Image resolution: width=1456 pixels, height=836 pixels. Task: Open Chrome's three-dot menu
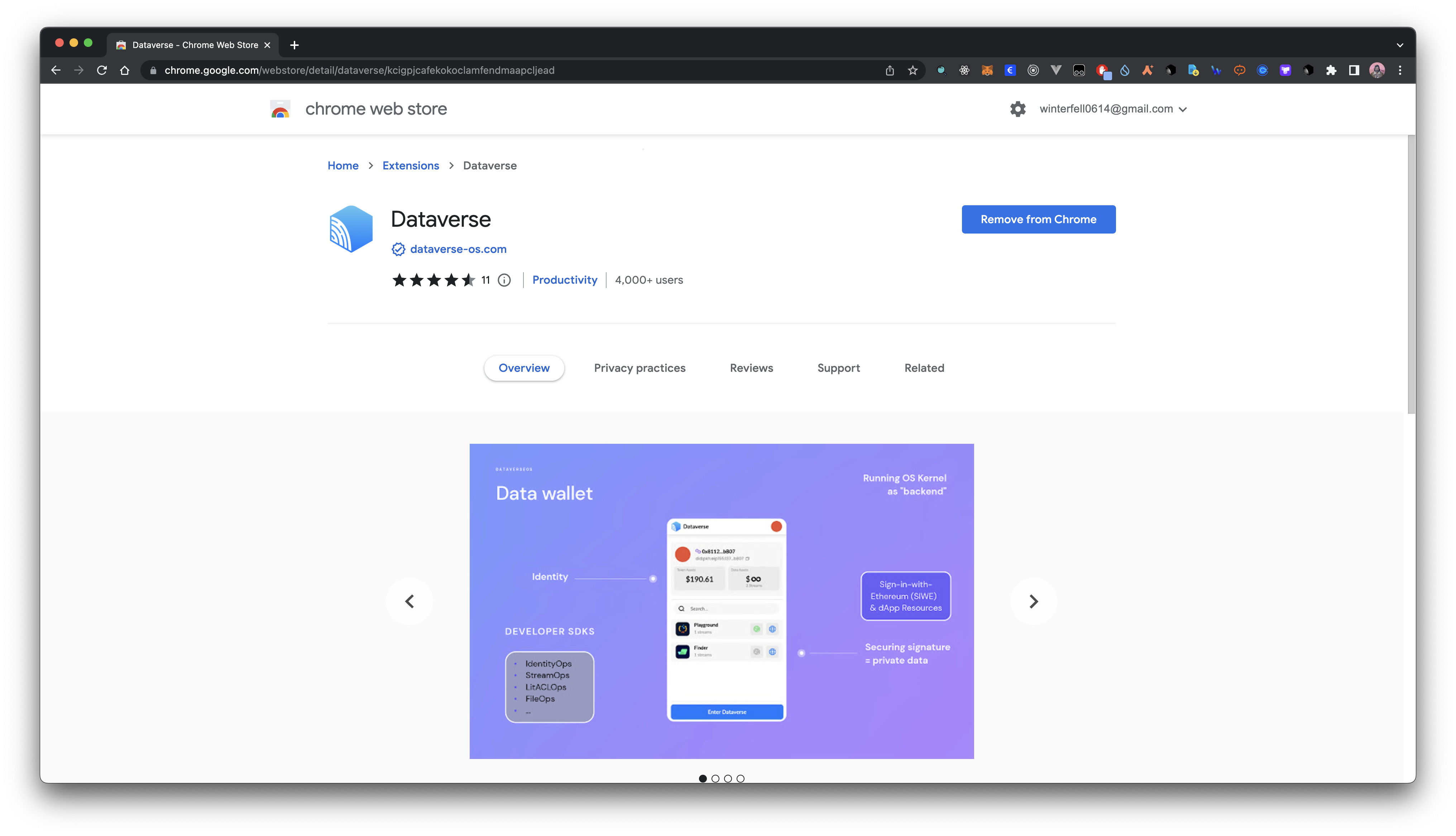tap(1400, 70)
